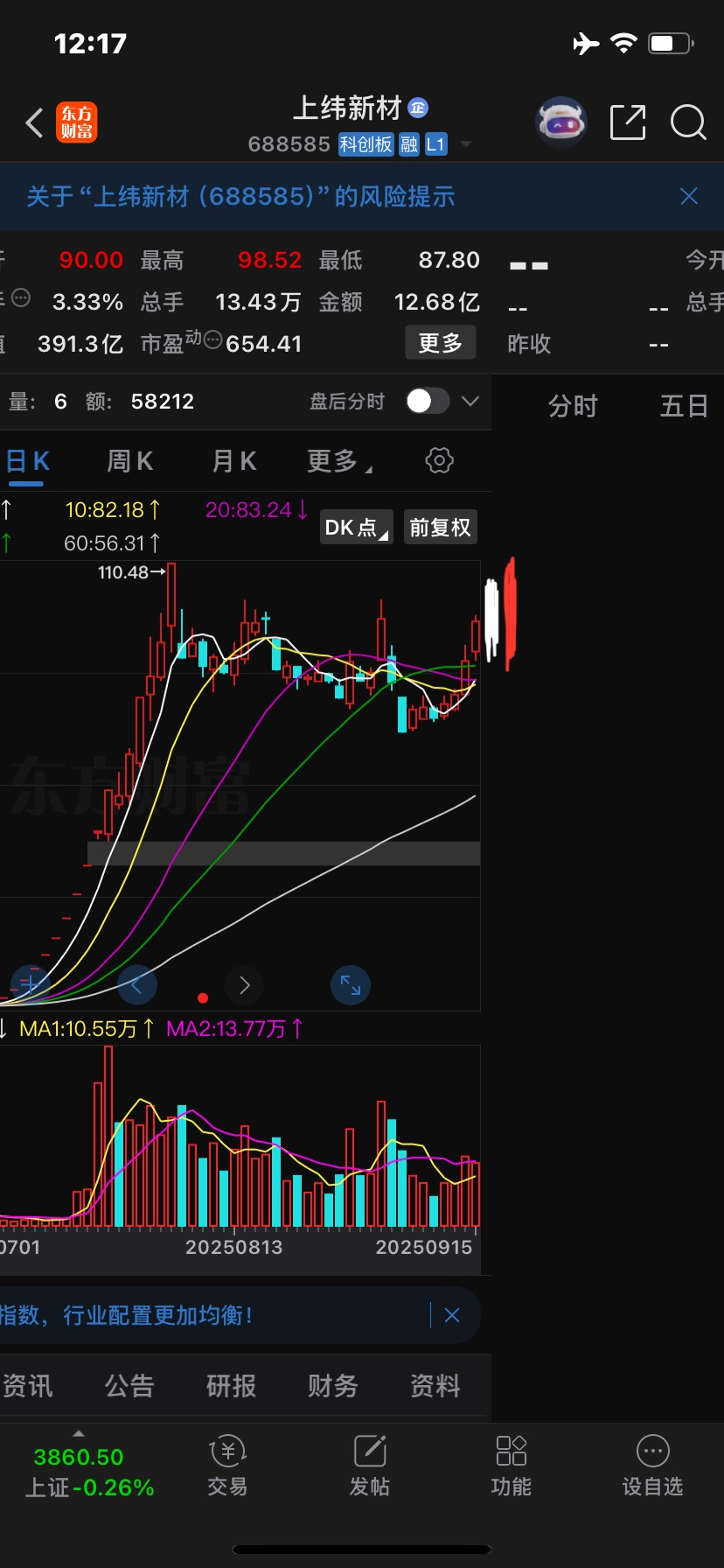The height and width of the screenshot is (1568, 724).
Task: Open the robot assistant avatar
Action: point(560,122)
